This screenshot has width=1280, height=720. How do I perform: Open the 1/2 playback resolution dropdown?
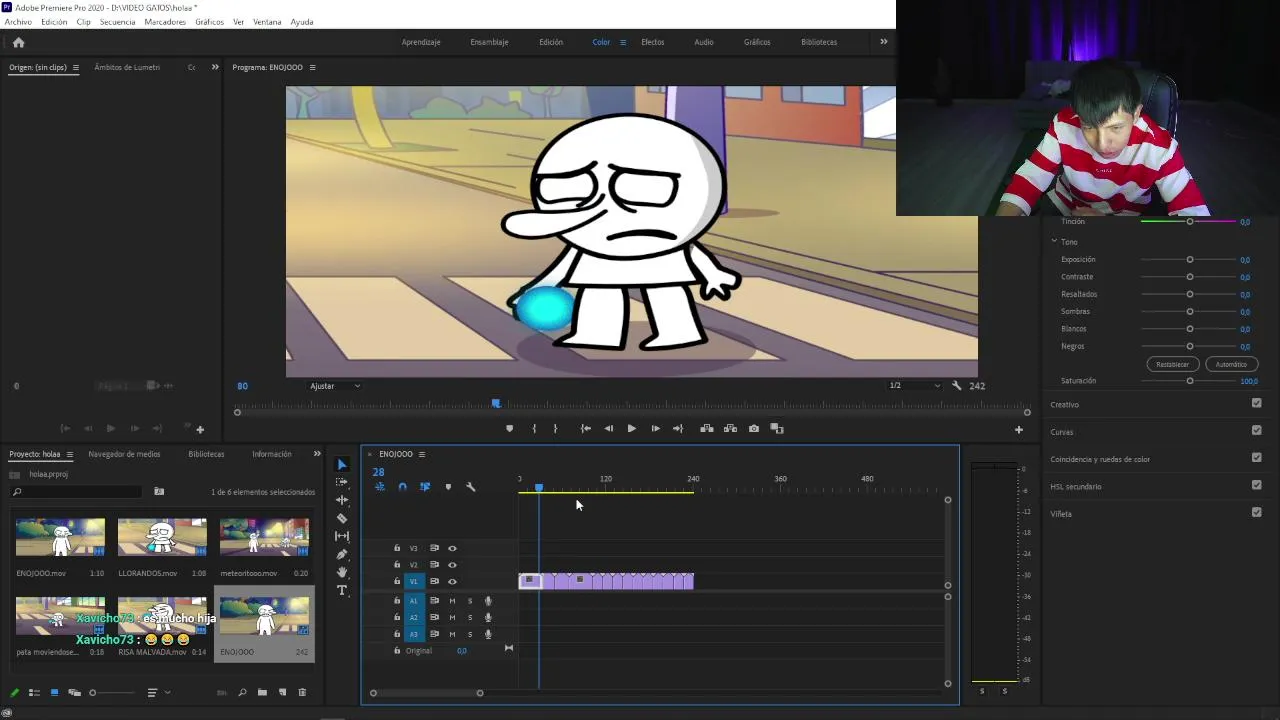point(915,386)
